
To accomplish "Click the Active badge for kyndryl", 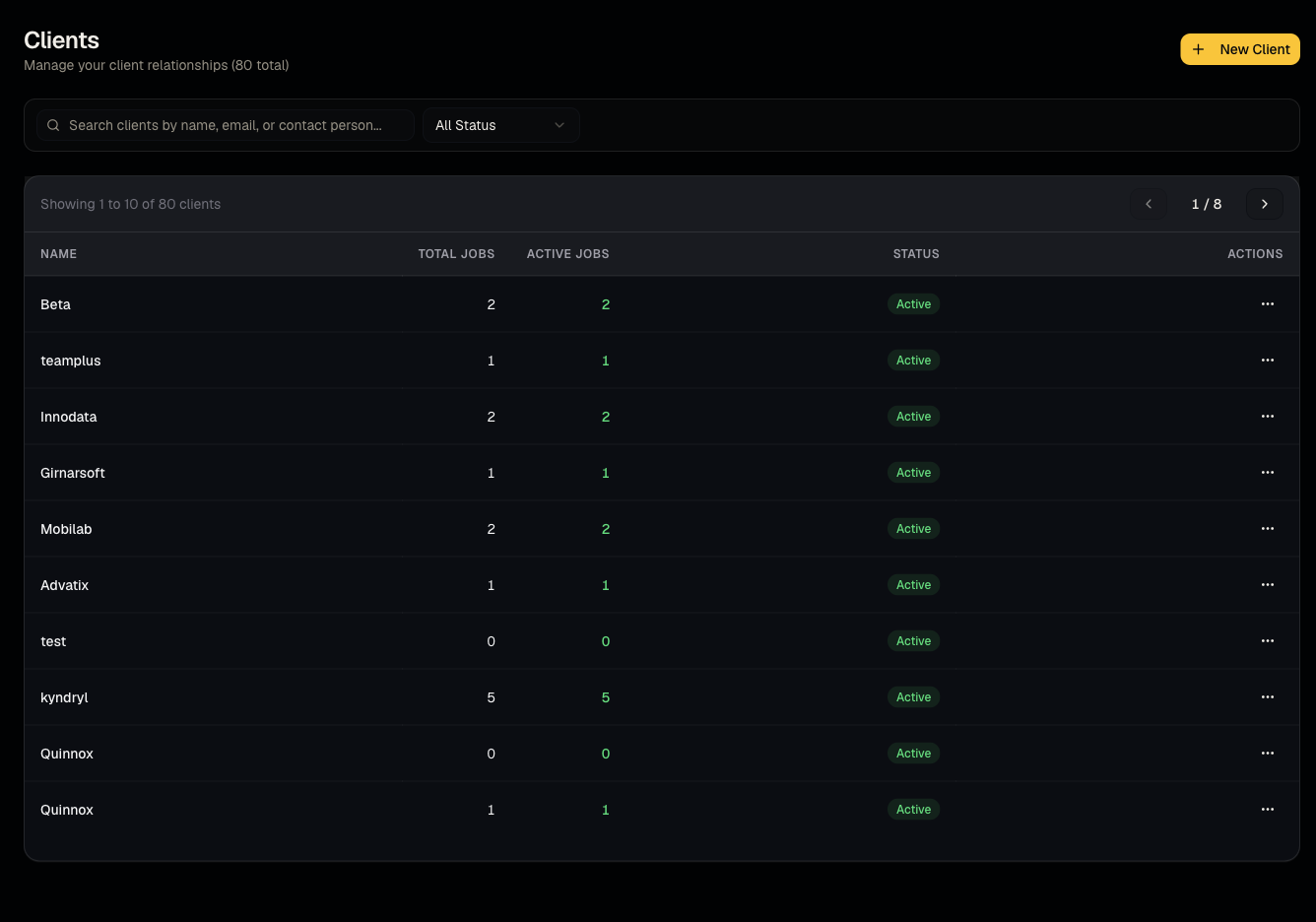I will click(914, 697).
